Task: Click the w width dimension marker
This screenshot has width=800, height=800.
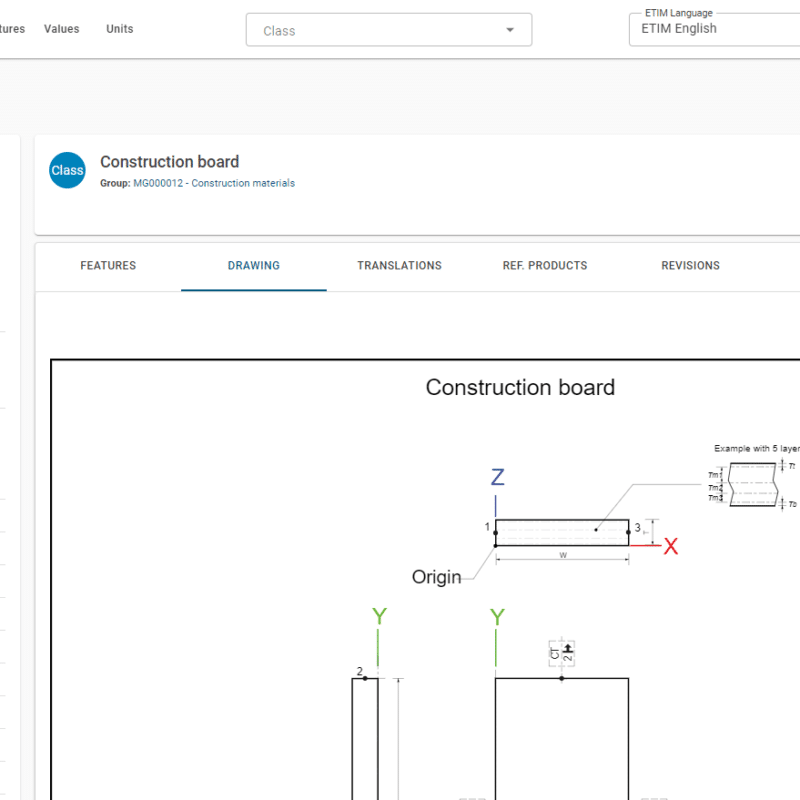Action: [x=563, y=555]
